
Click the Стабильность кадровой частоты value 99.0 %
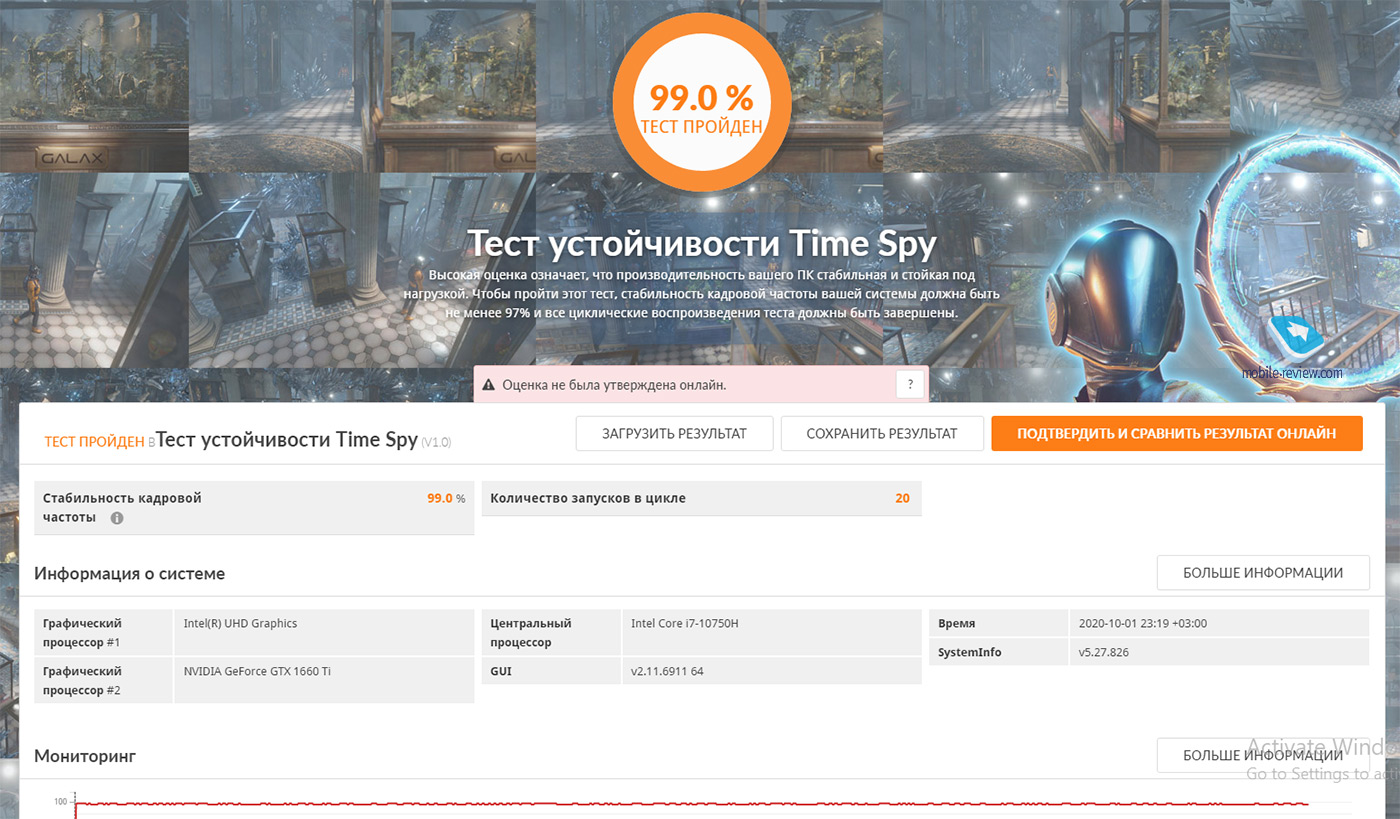tap(445, 498)
